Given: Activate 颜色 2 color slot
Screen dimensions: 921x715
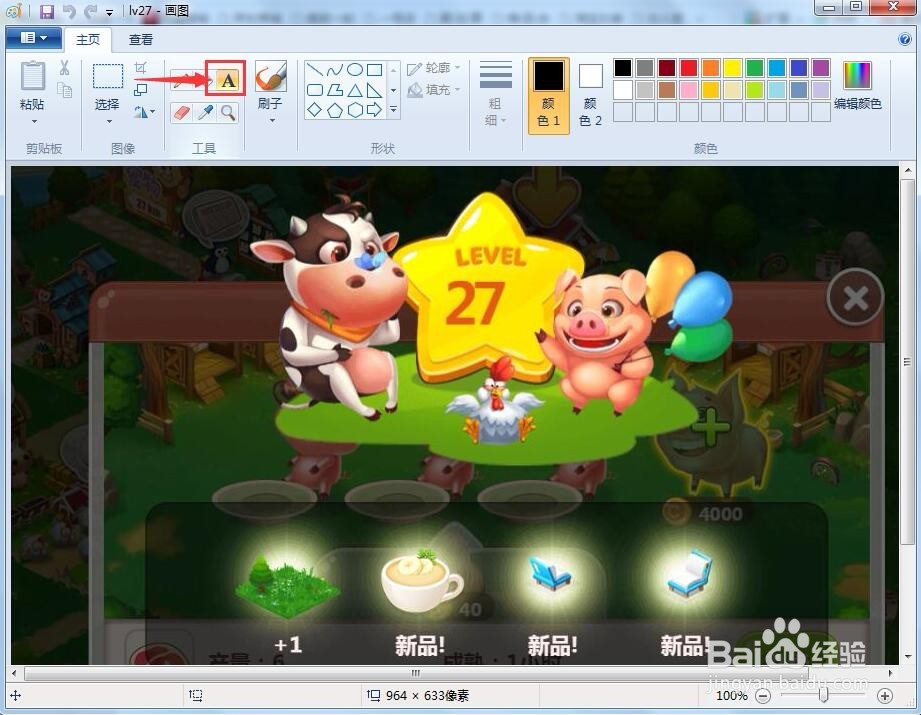Looking at the screenshot, I should pyautogui.click(x=590, y=96).
